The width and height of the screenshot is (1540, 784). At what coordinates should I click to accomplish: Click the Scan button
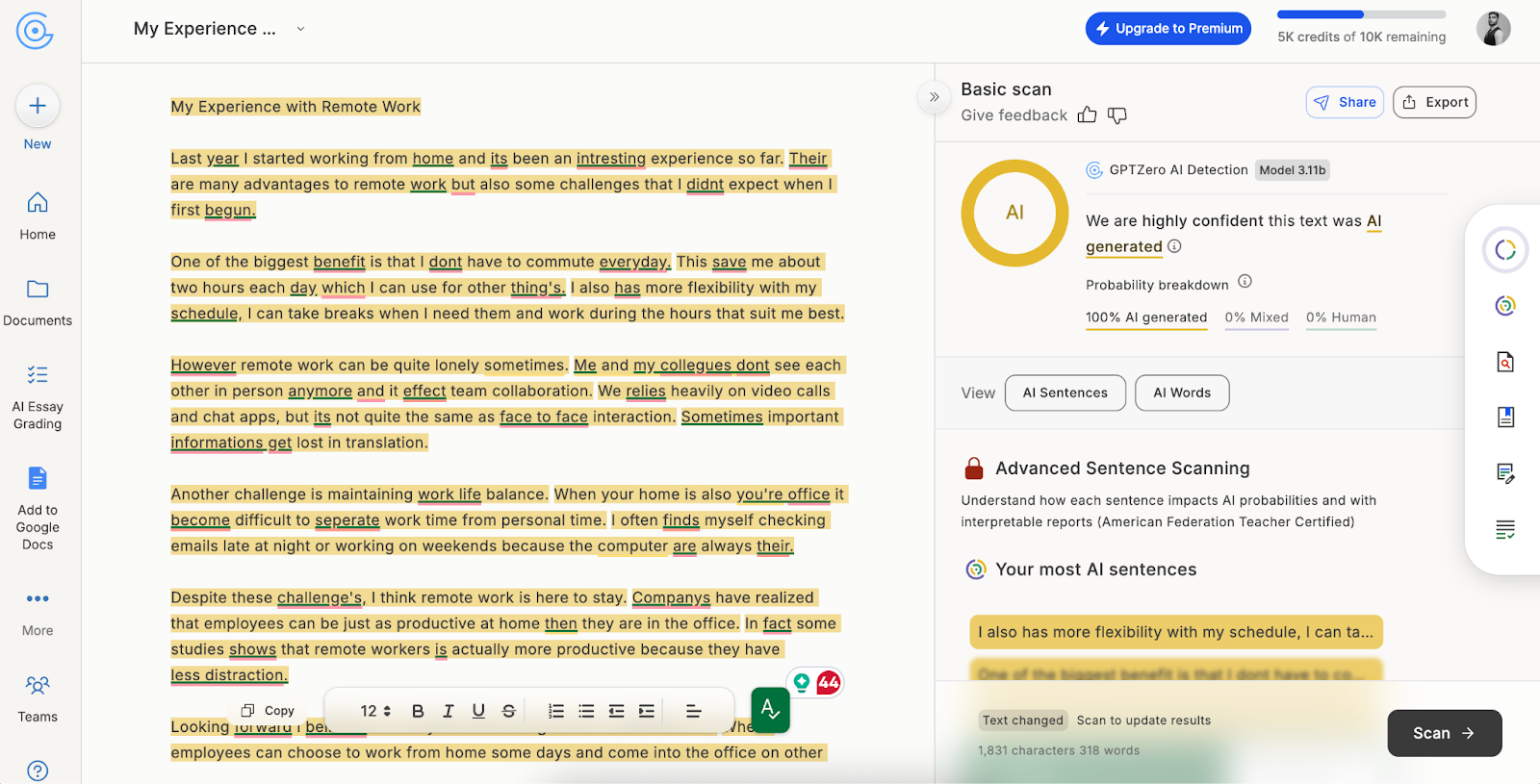click(1444, 733)
